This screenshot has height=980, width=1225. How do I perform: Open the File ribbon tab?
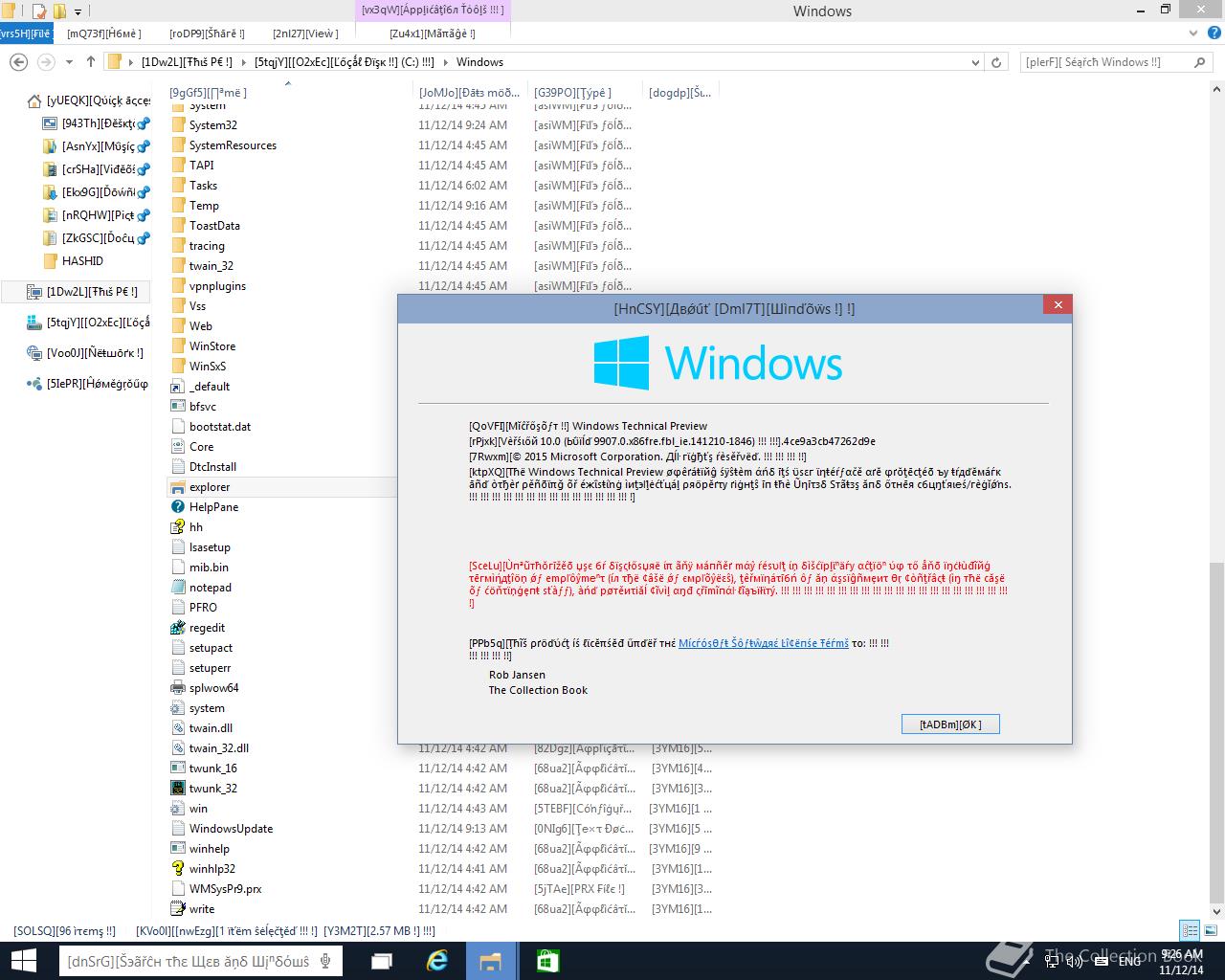(x=27, y=33)
